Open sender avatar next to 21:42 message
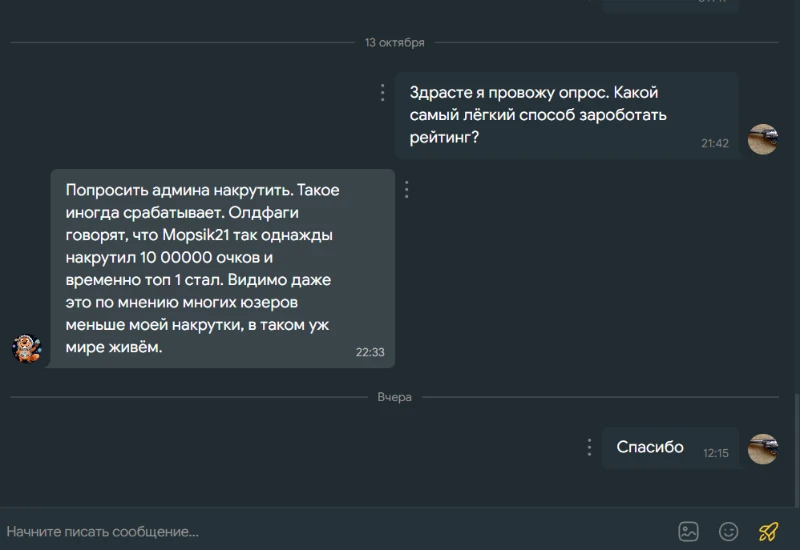This screenshot has width=800, height=550. (x=763, y=139)
